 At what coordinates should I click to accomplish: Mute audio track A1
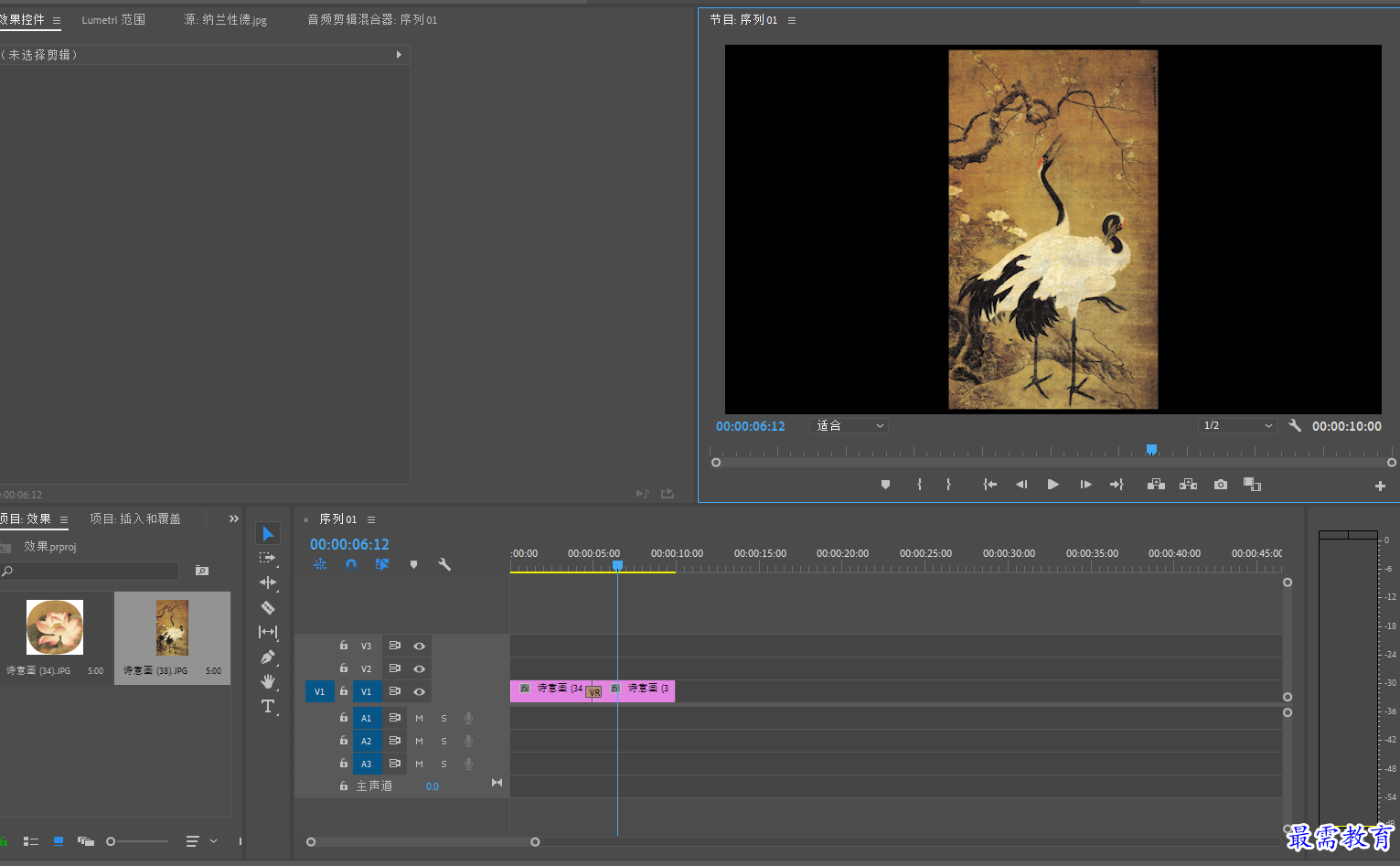420,718
